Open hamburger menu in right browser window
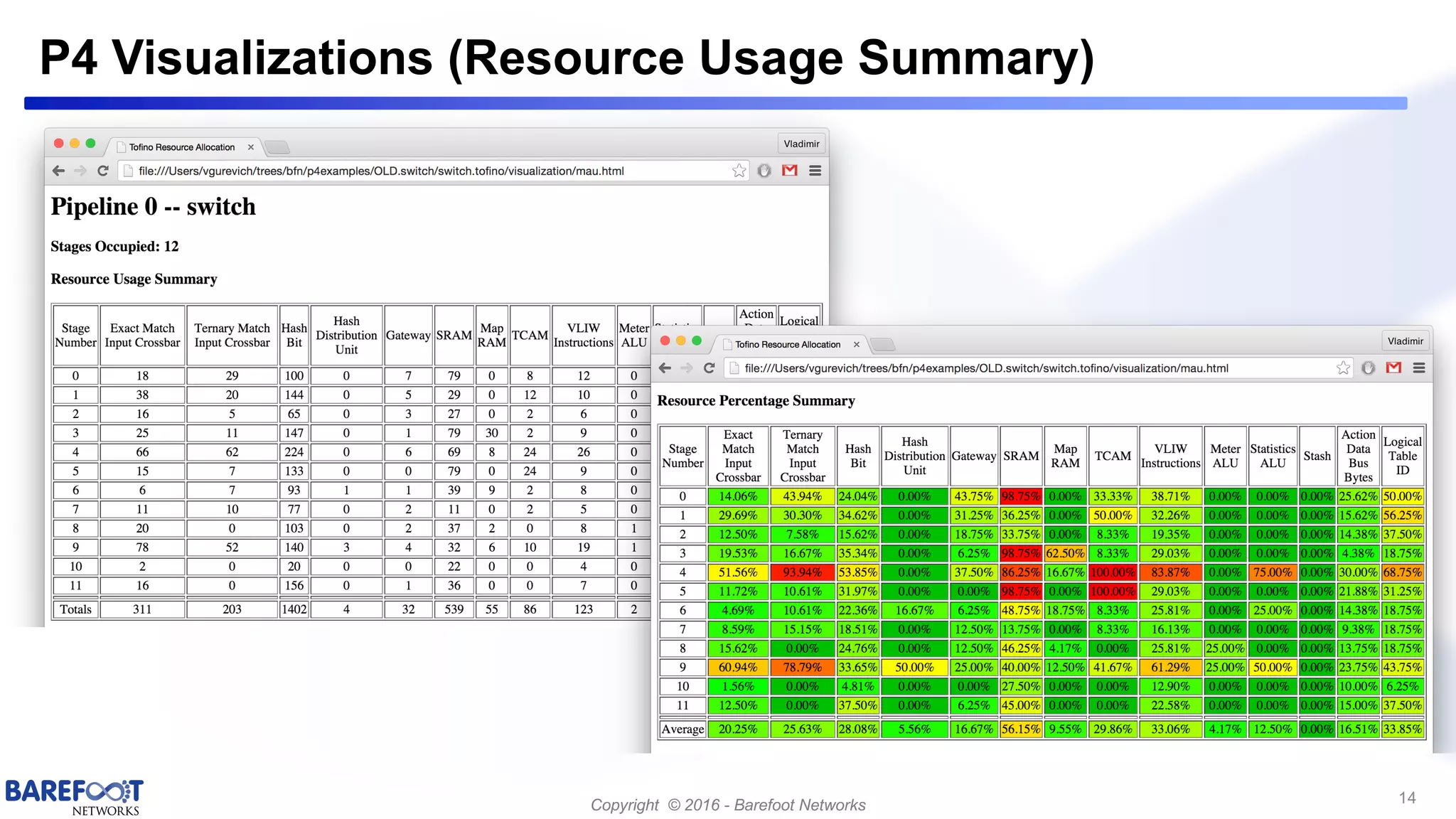Viewport: 1456px width, 819px height. click(x=1419, y=368)
